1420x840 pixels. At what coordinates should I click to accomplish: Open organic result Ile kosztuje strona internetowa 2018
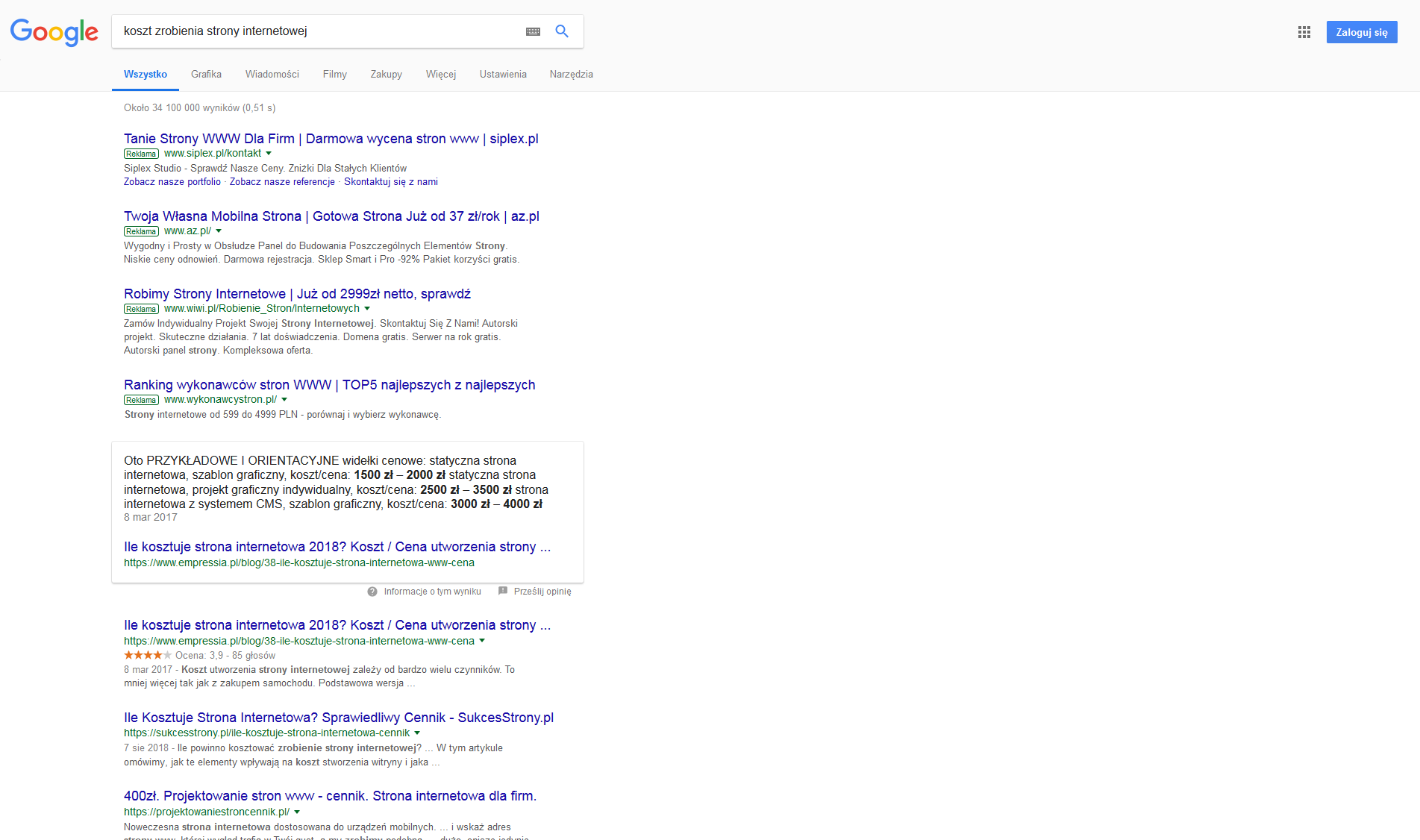(x=337, y=625)
